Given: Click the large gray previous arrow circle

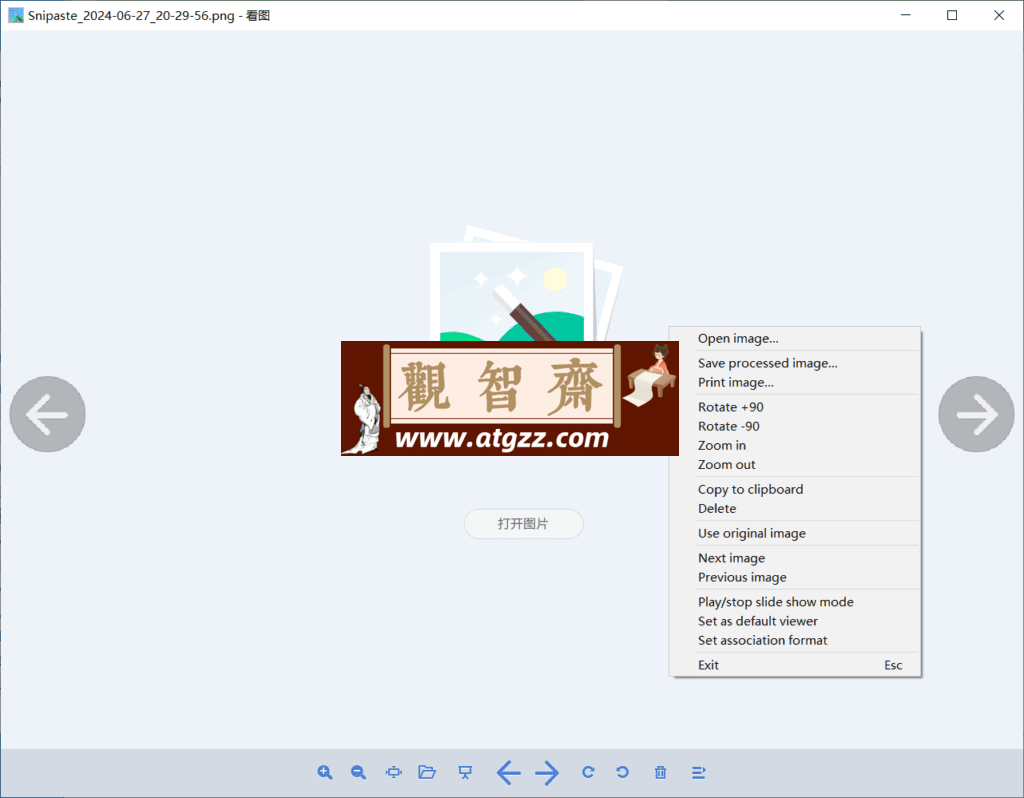Looking at the screenshot, I should (x=48, y=414).
